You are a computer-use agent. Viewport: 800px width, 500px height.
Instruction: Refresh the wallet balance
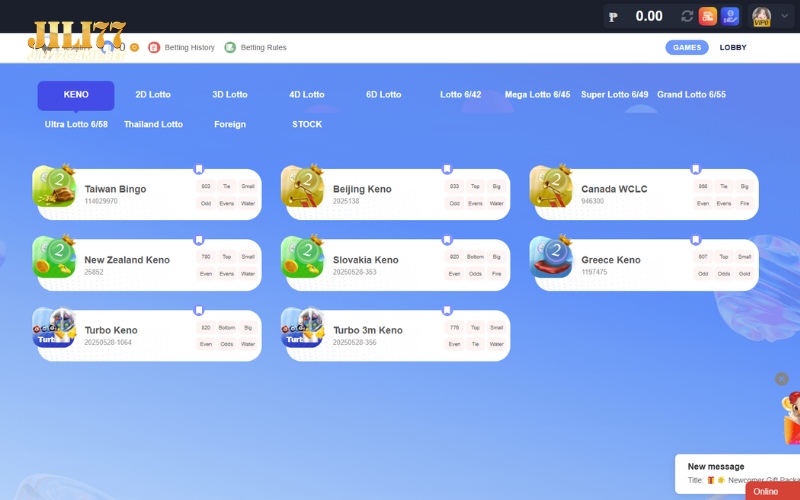687,16
